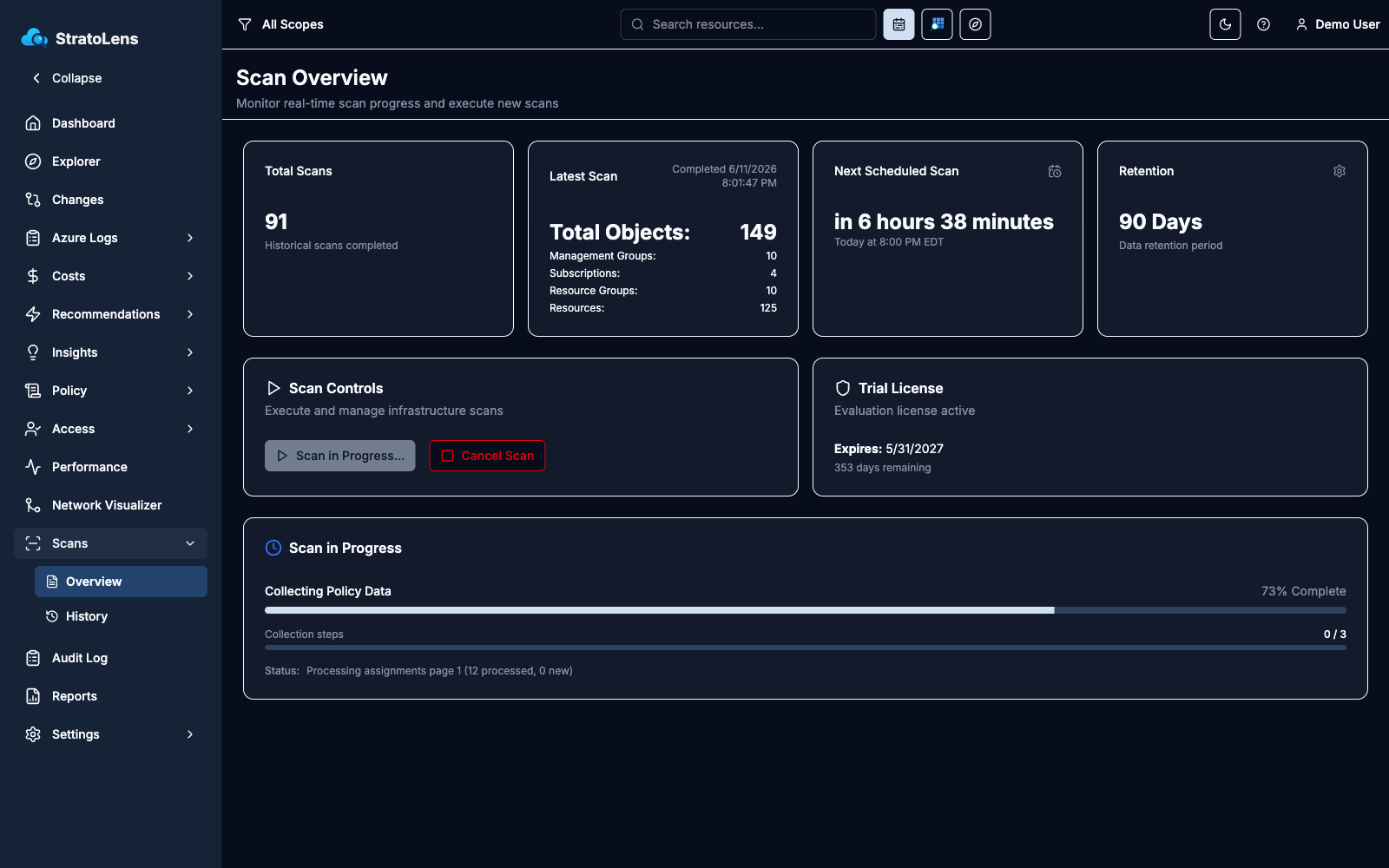Screen dimensions: 1389x868
Task: Open the help question mark icon
Action: (x=1263, y=24)
